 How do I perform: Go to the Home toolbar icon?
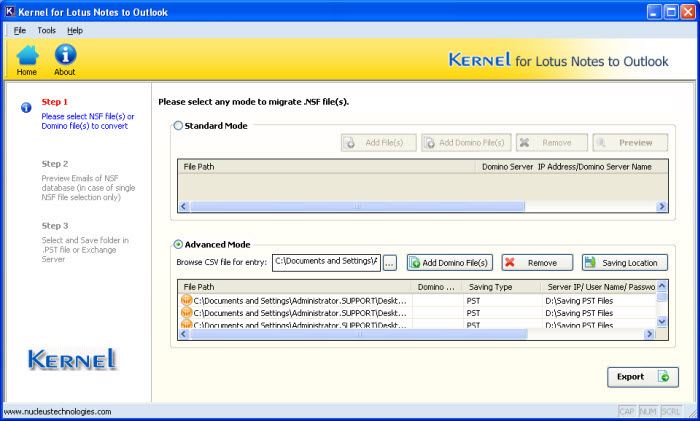27,60
